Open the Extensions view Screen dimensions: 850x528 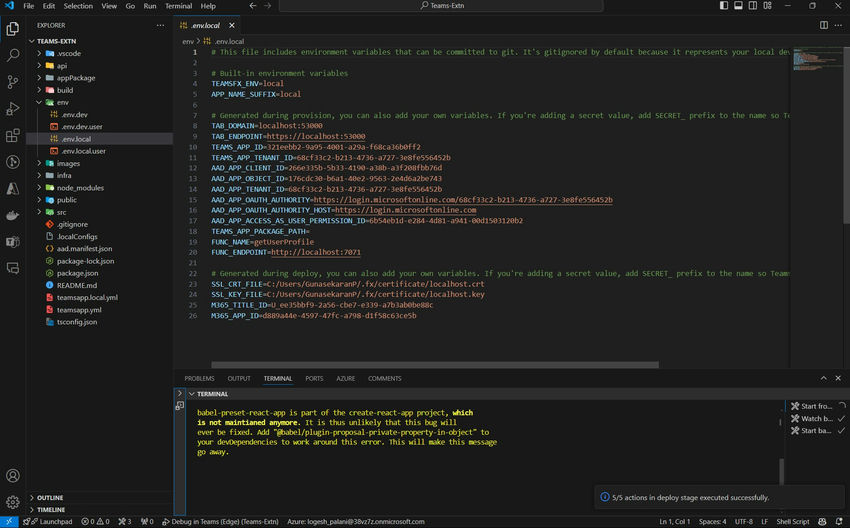(13, 136)
